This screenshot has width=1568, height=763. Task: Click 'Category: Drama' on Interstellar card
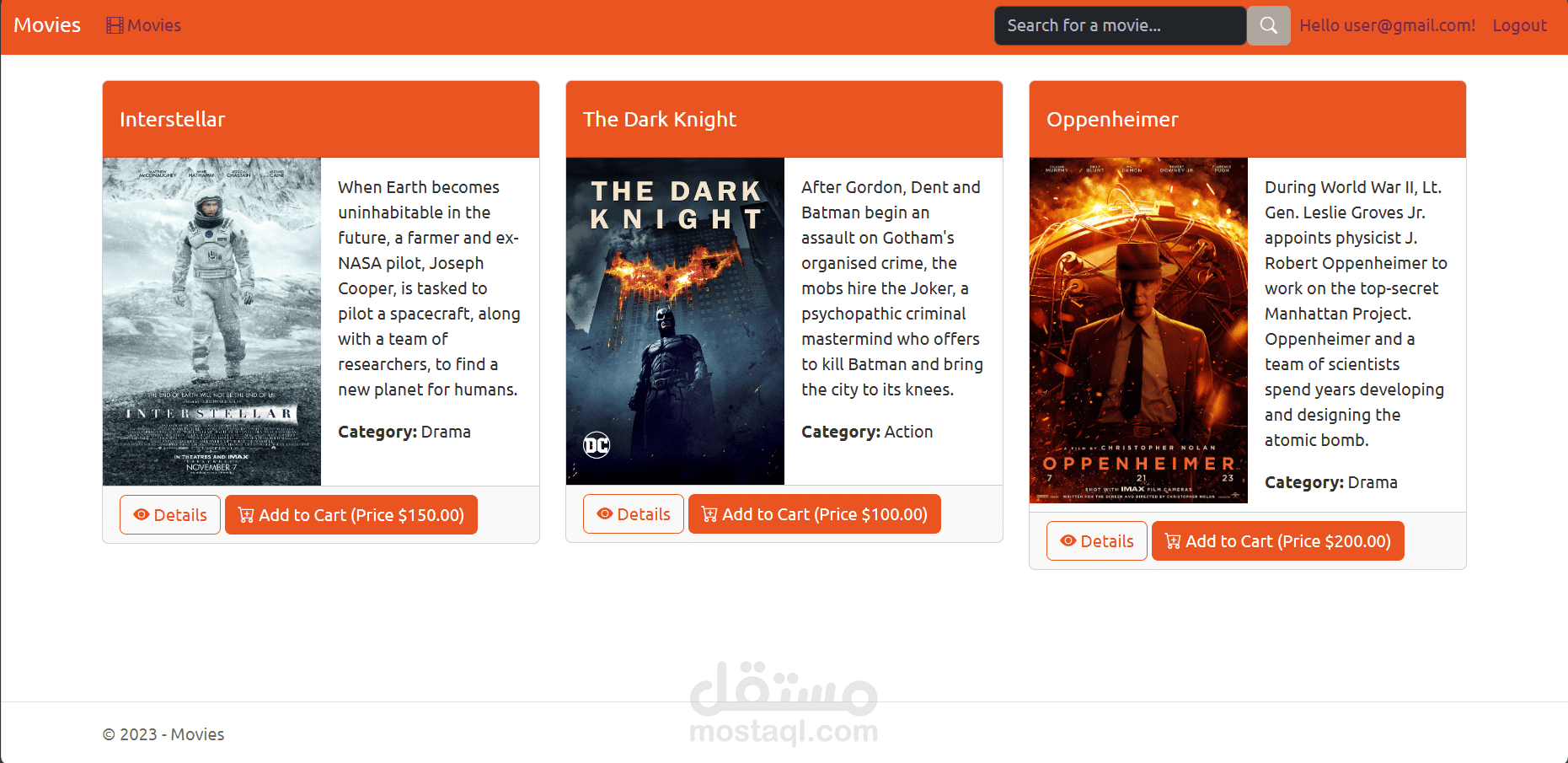pos(404,432)
